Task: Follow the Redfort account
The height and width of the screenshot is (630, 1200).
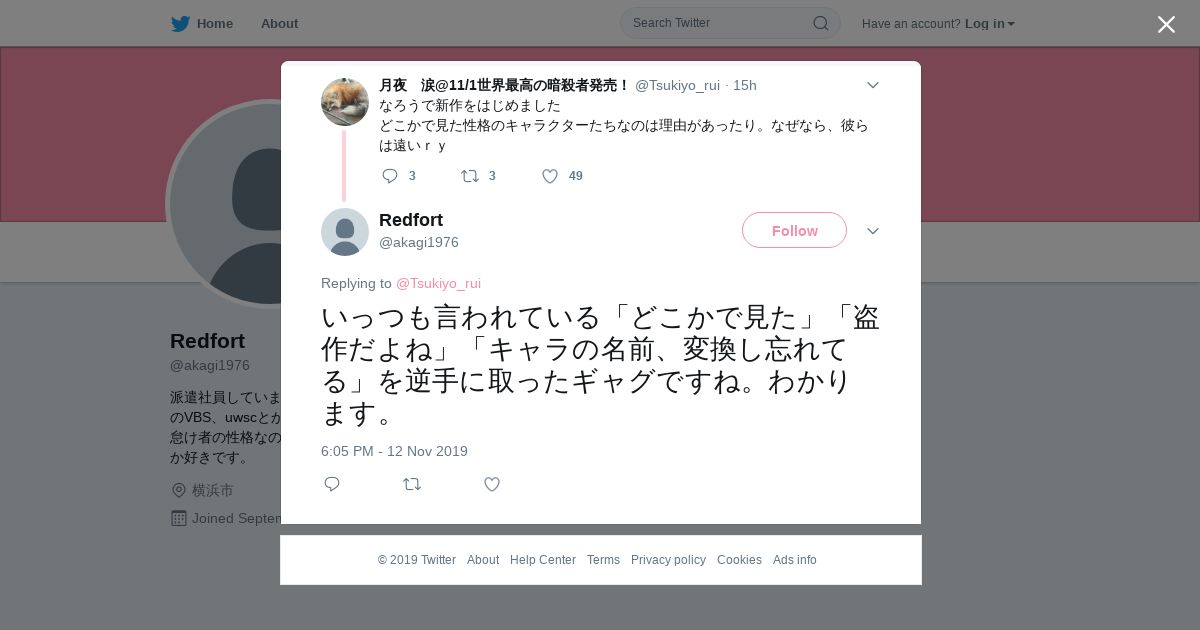Action: (x=794, y=230)
